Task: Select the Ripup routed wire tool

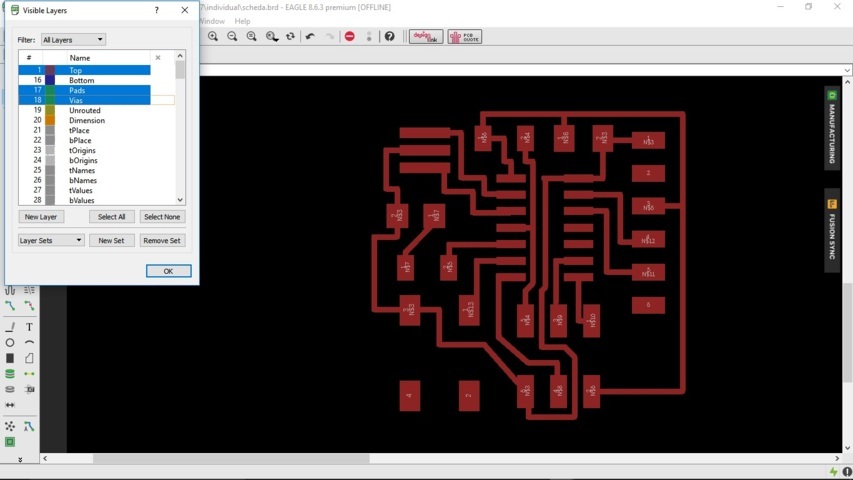Action: tap(29, 306)
